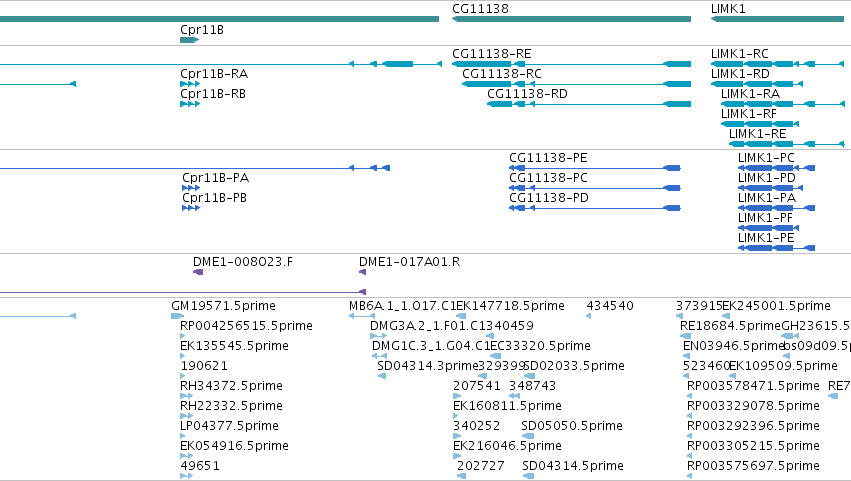Select the SD05050.5prime EST label
The height and width of the screenshot is (481, 851).
pyautogui.click(x=572, y=427)
